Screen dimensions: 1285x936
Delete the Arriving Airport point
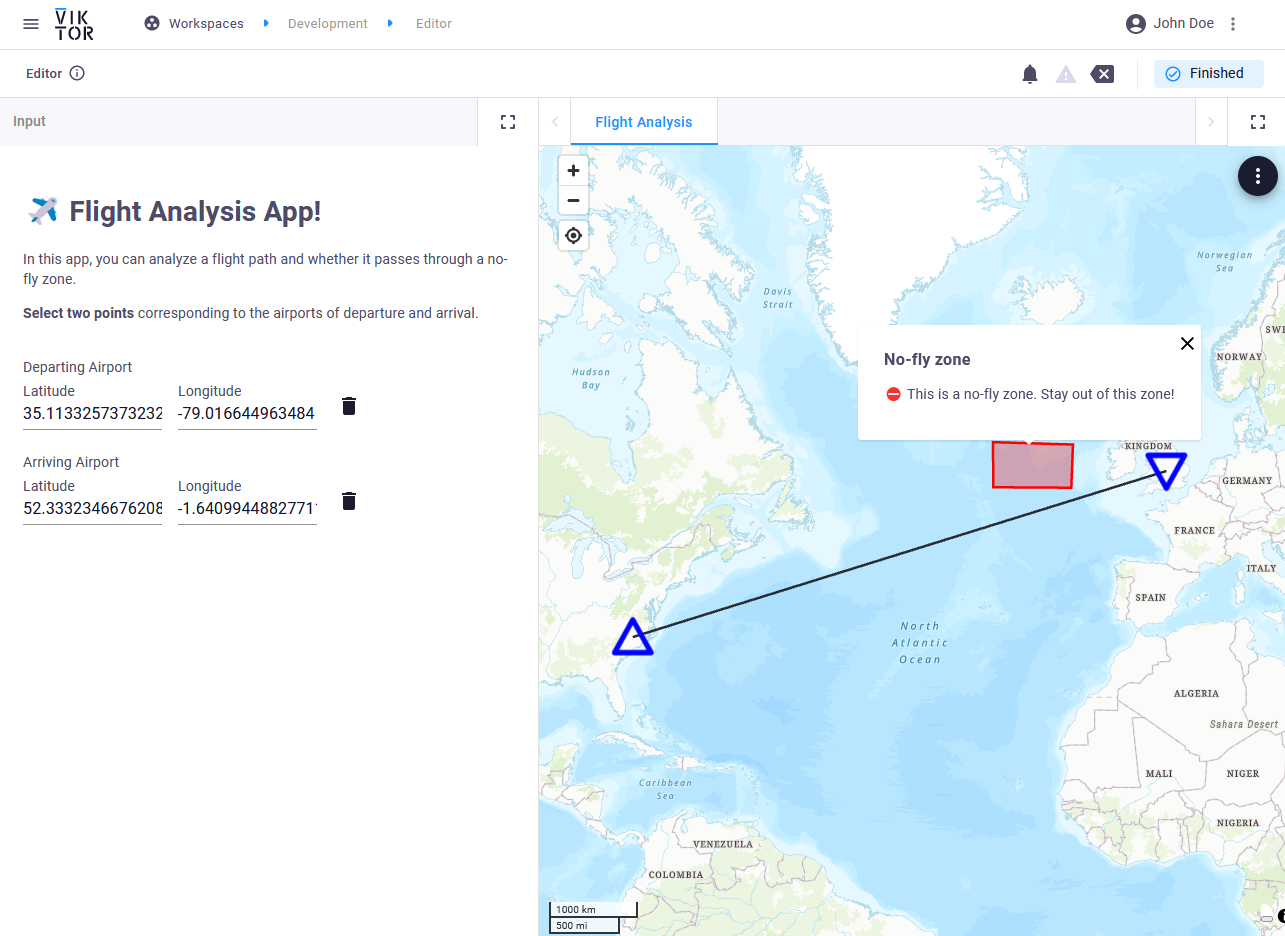349,501
